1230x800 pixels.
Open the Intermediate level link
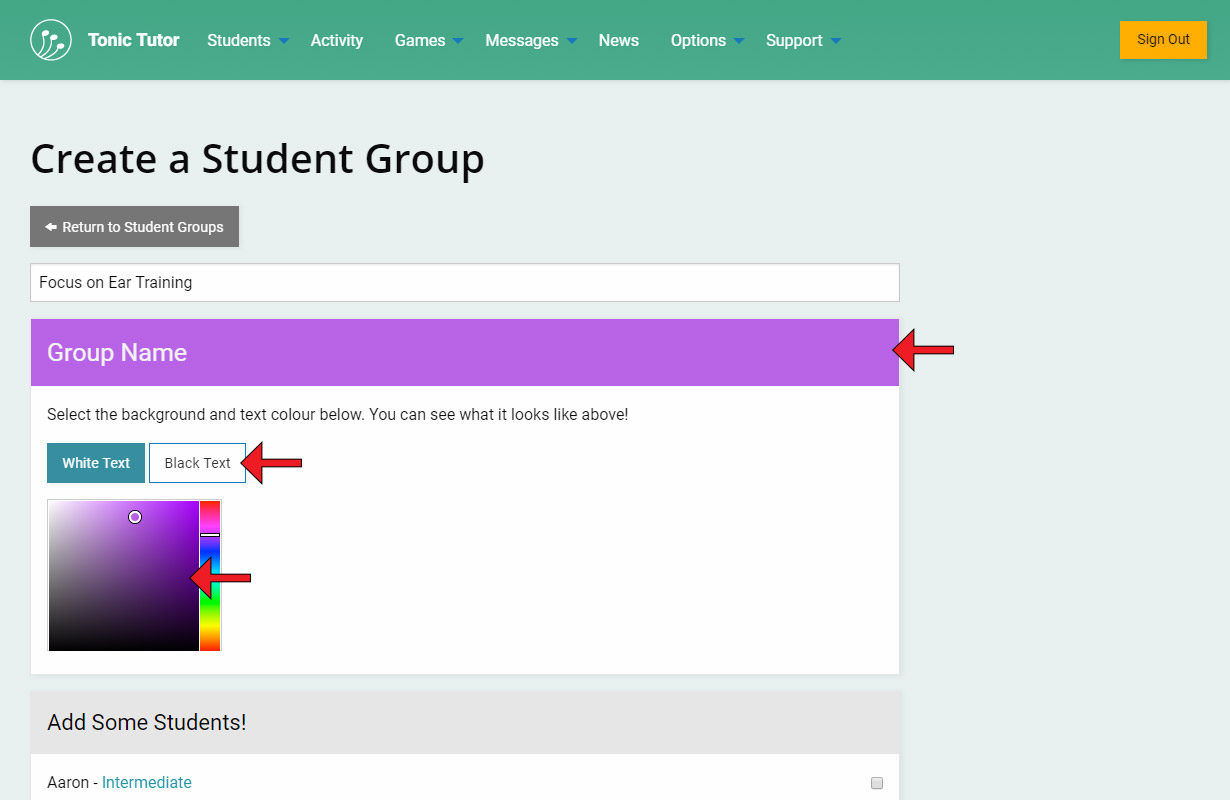pyautogui.click(x=146, y=783)
